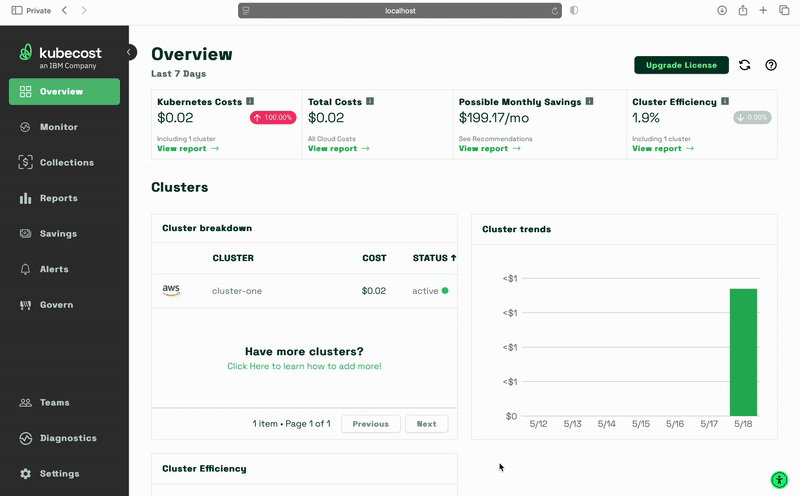Click the $199.17/mo savings value
Screen dimensions: 800x496
click(493, 118)
